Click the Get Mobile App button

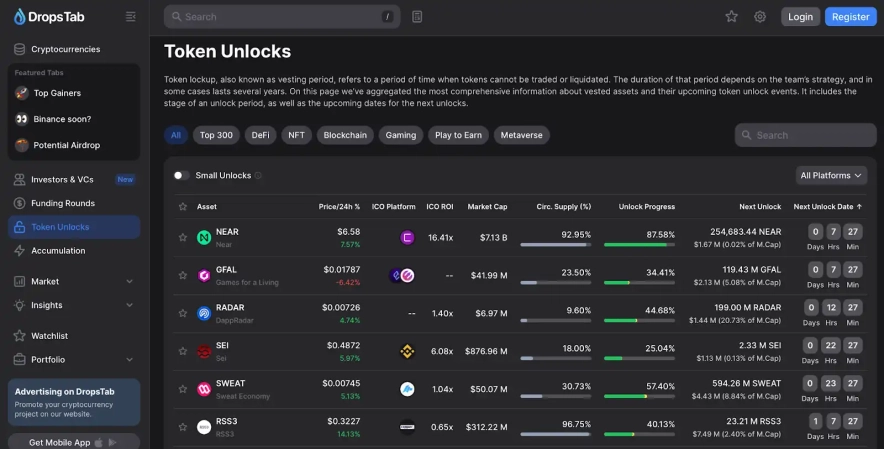coord(74,441)
